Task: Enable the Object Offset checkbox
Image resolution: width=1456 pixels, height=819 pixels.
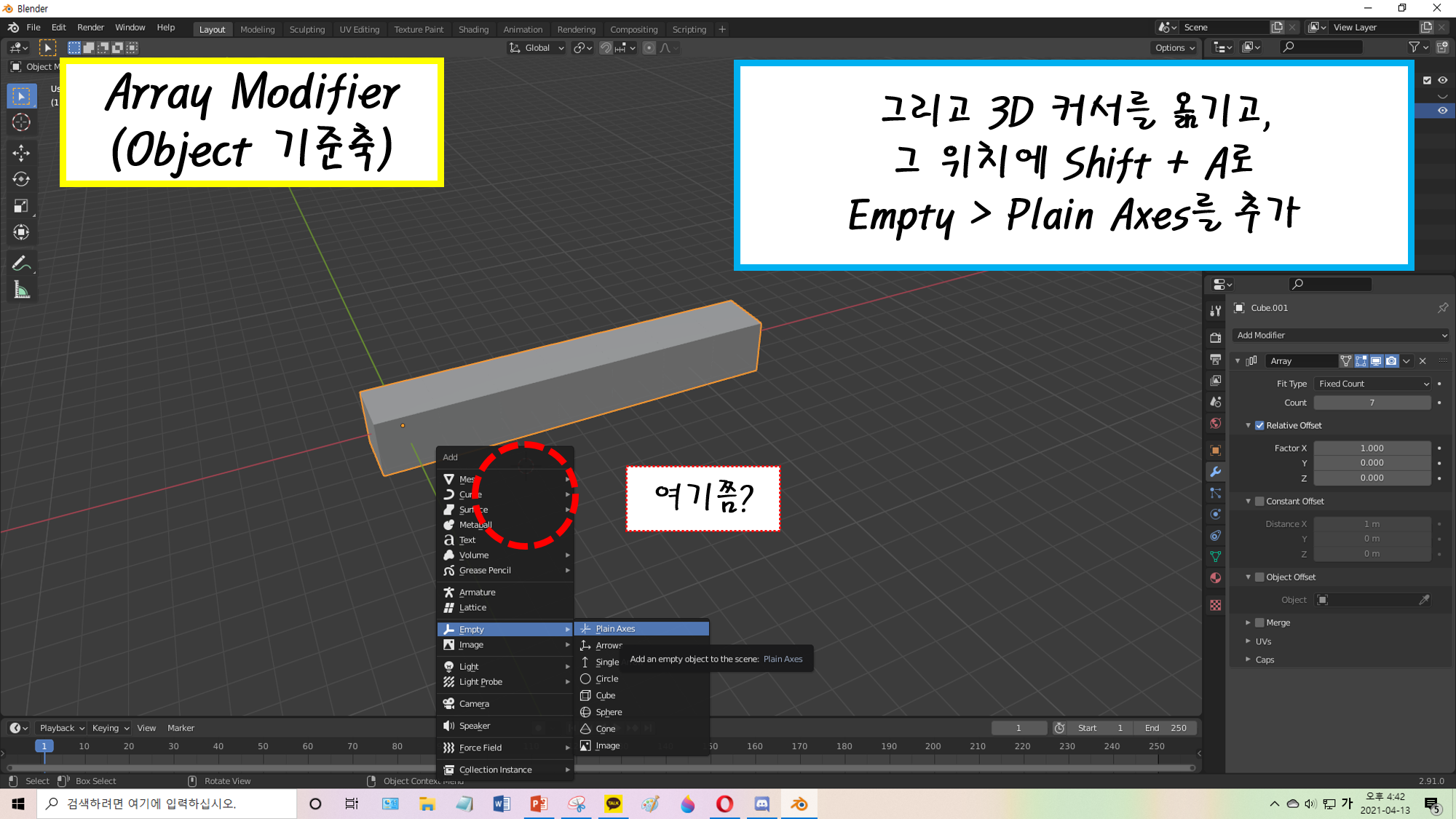Action: (1259, 577)
